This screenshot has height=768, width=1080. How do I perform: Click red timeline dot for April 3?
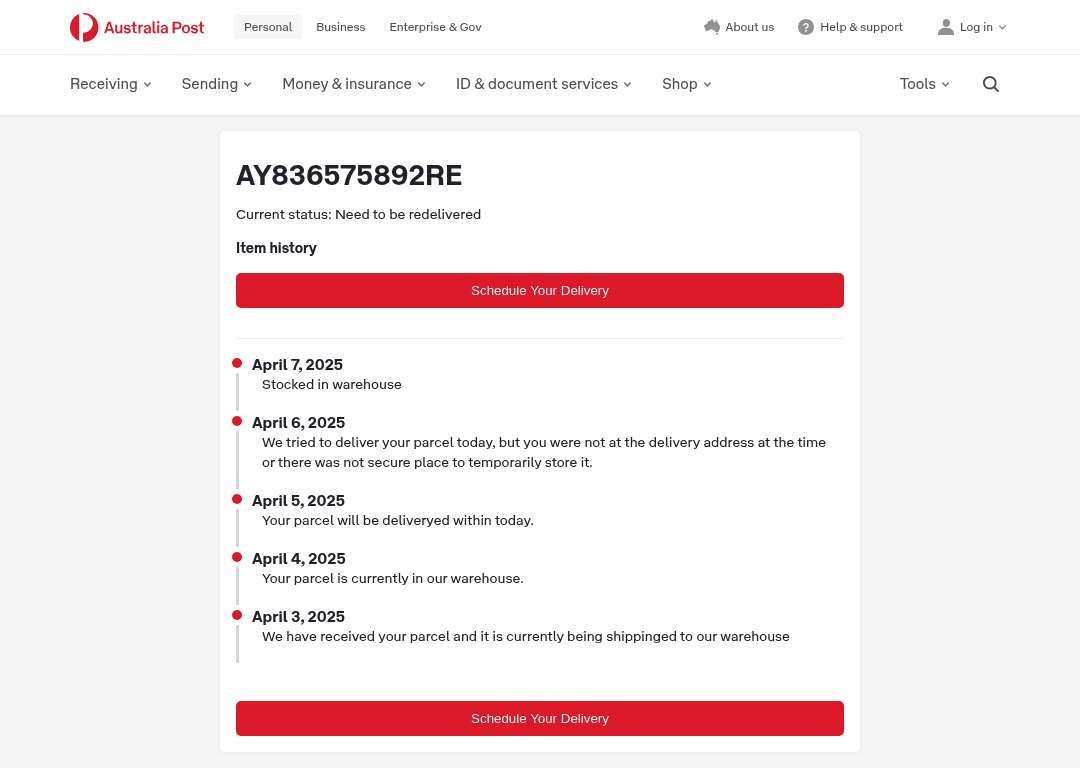pos(237,615)
